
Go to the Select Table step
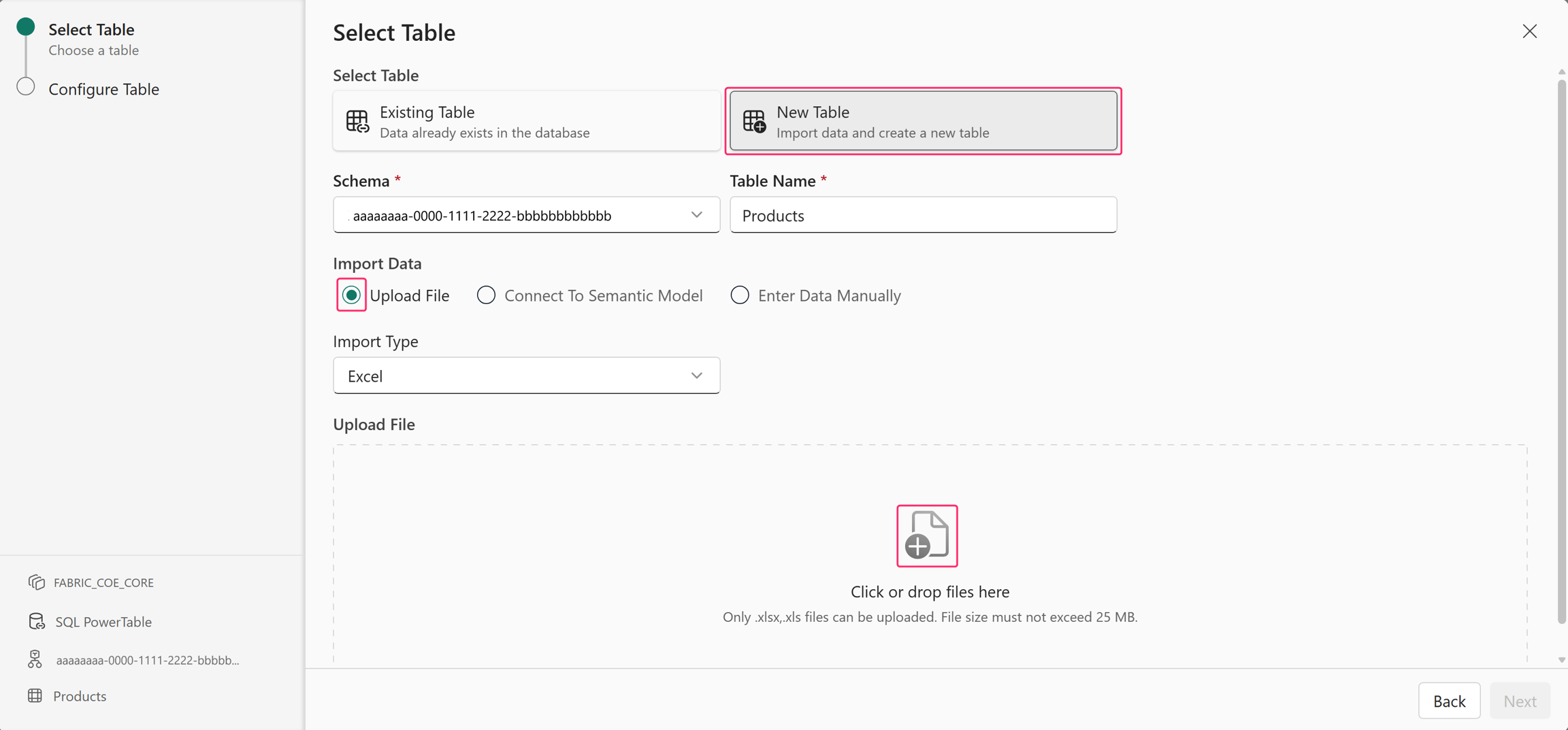pos(91,29)
